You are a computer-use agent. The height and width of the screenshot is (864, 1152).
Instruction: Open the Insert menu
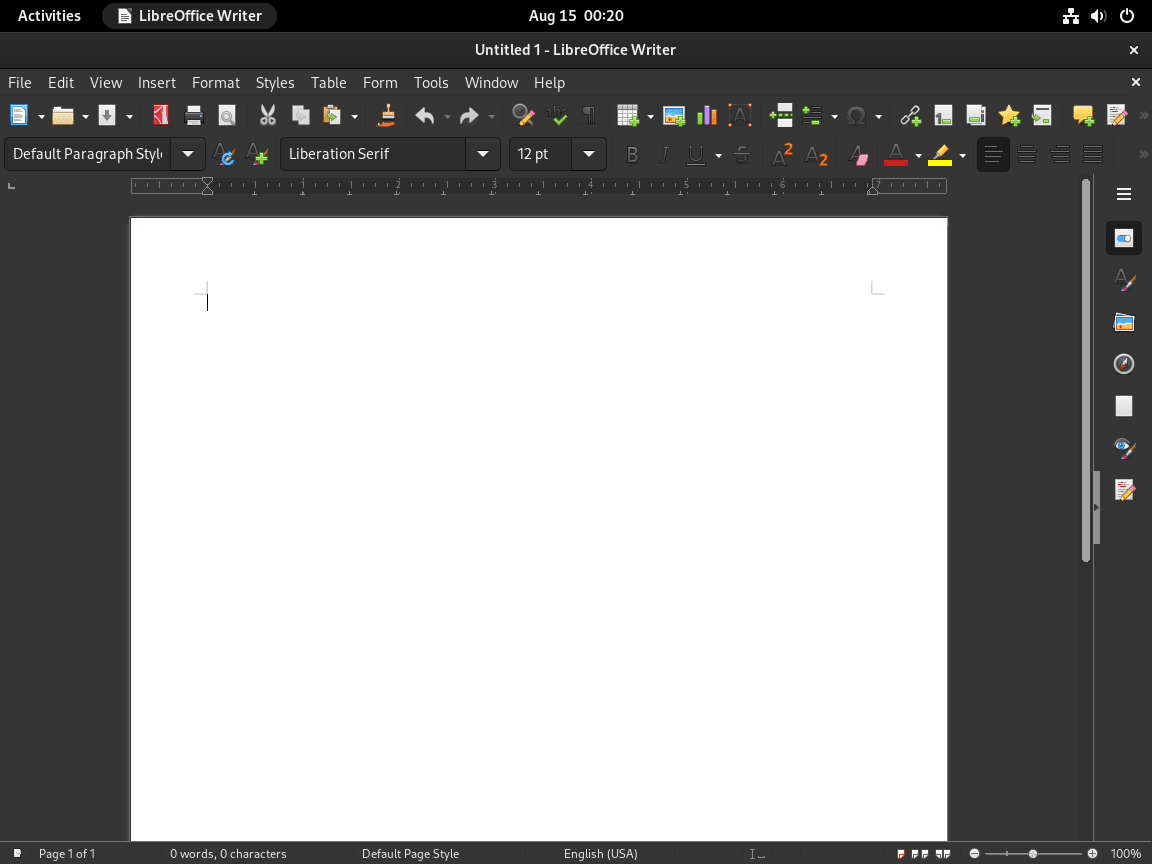coord(157,82)
